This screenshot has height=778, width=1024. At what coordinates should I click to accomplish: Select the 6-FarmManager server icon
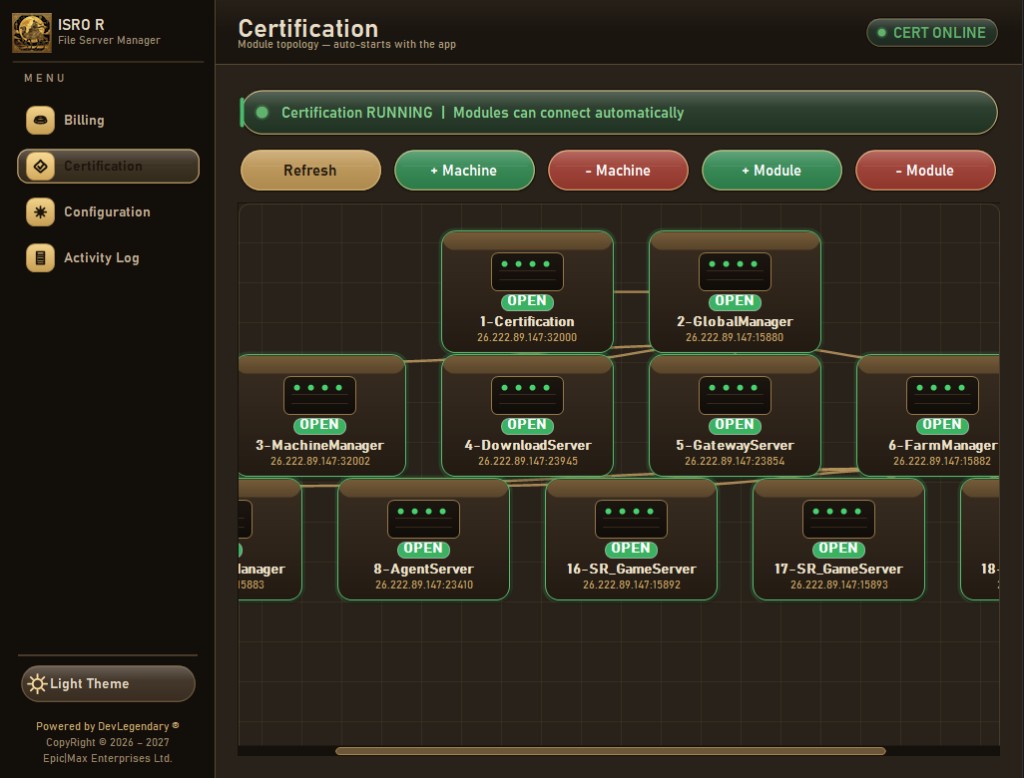[942, 395]
